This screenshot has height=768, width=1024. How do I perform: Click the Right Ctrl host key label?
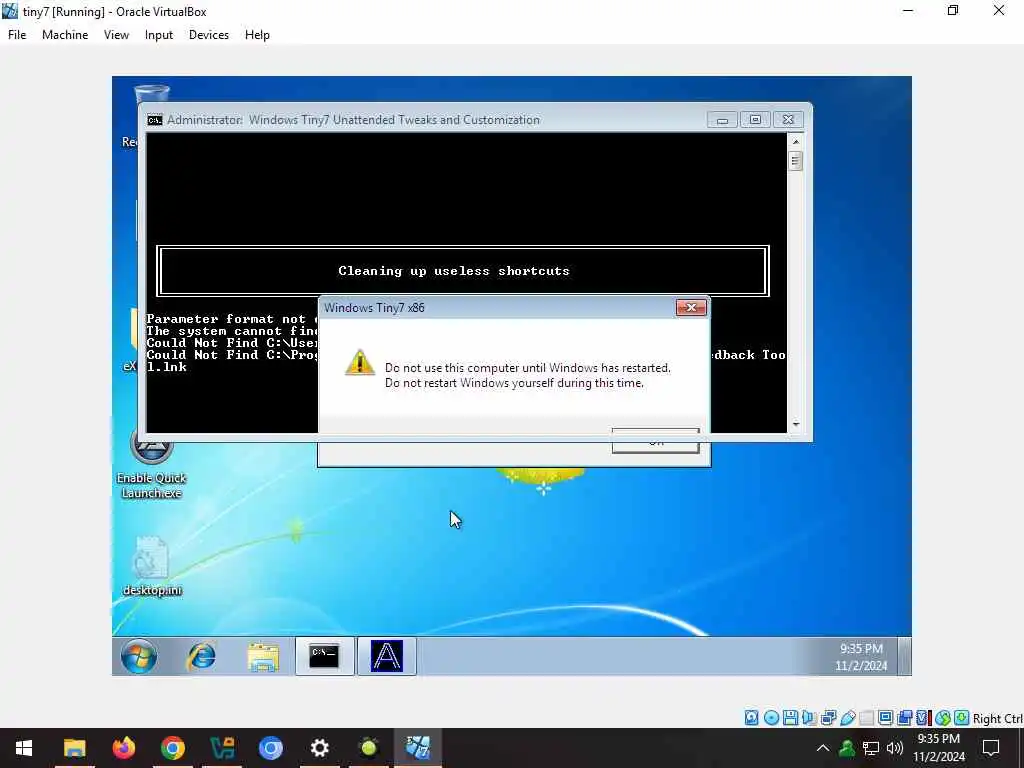click(x=998, y=718)
